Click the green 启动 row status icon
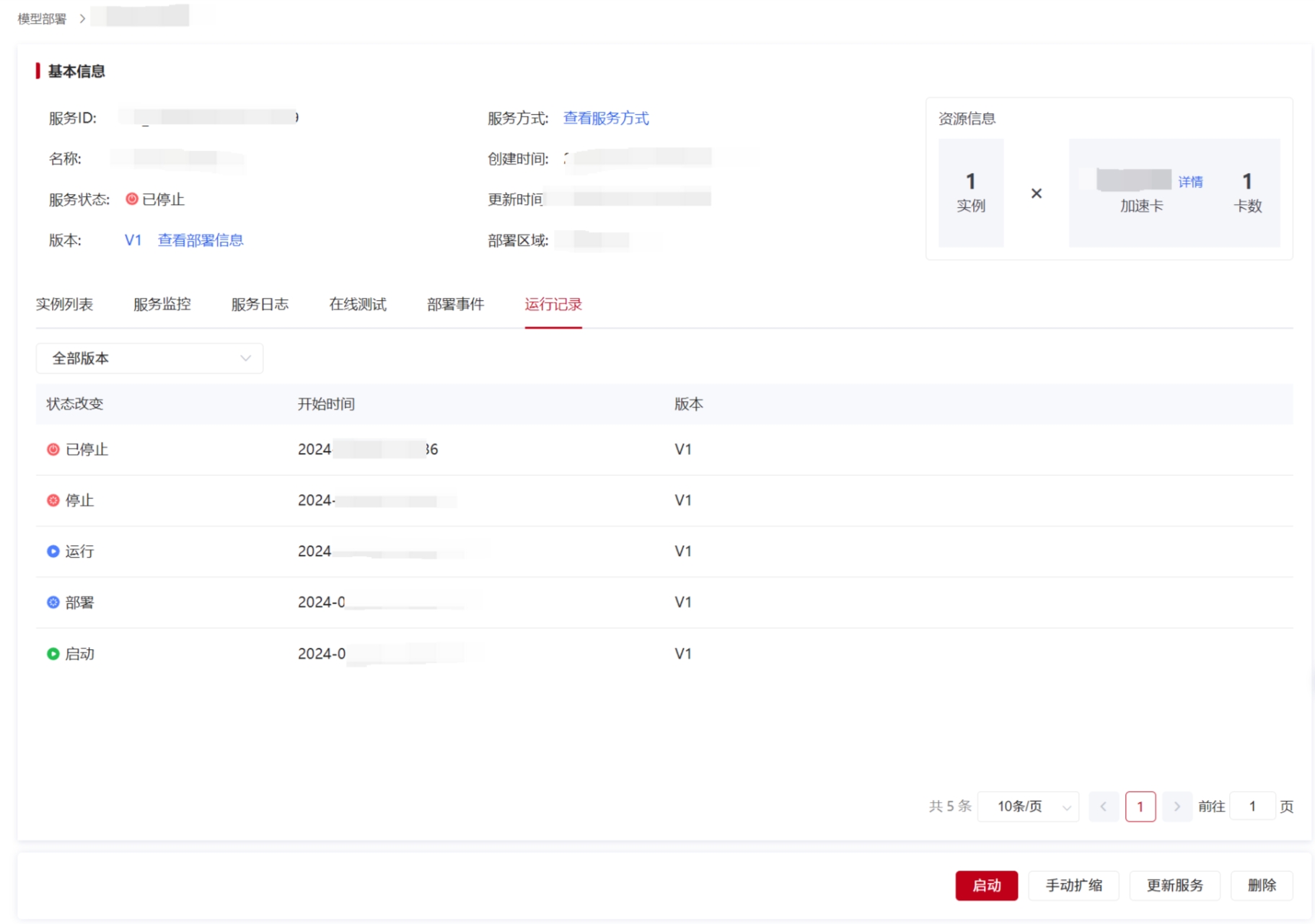 pyautogui.click(x=53, y=654)
